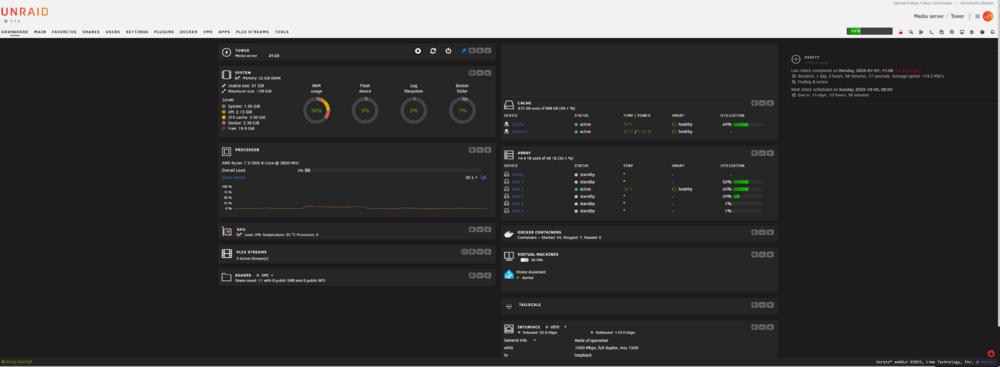This screenshot has height=367, width=1000.
Task: Click the Plex Streams film icon
Action: coord(226,253)
